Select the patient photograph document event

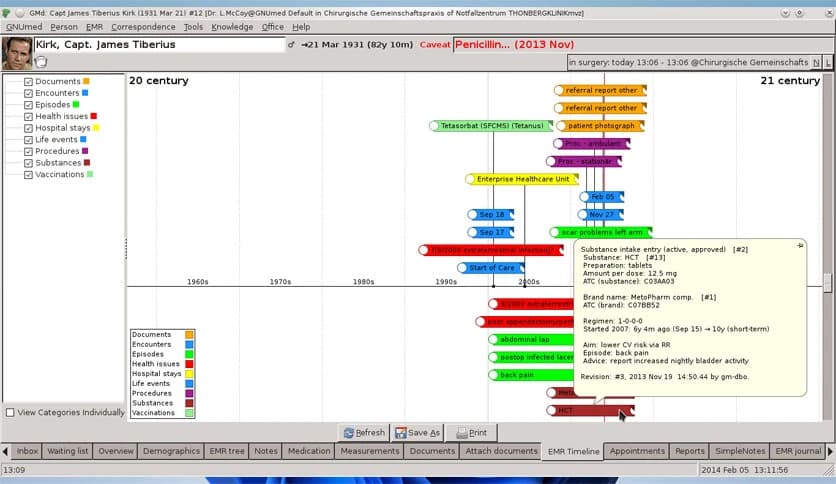600,126
